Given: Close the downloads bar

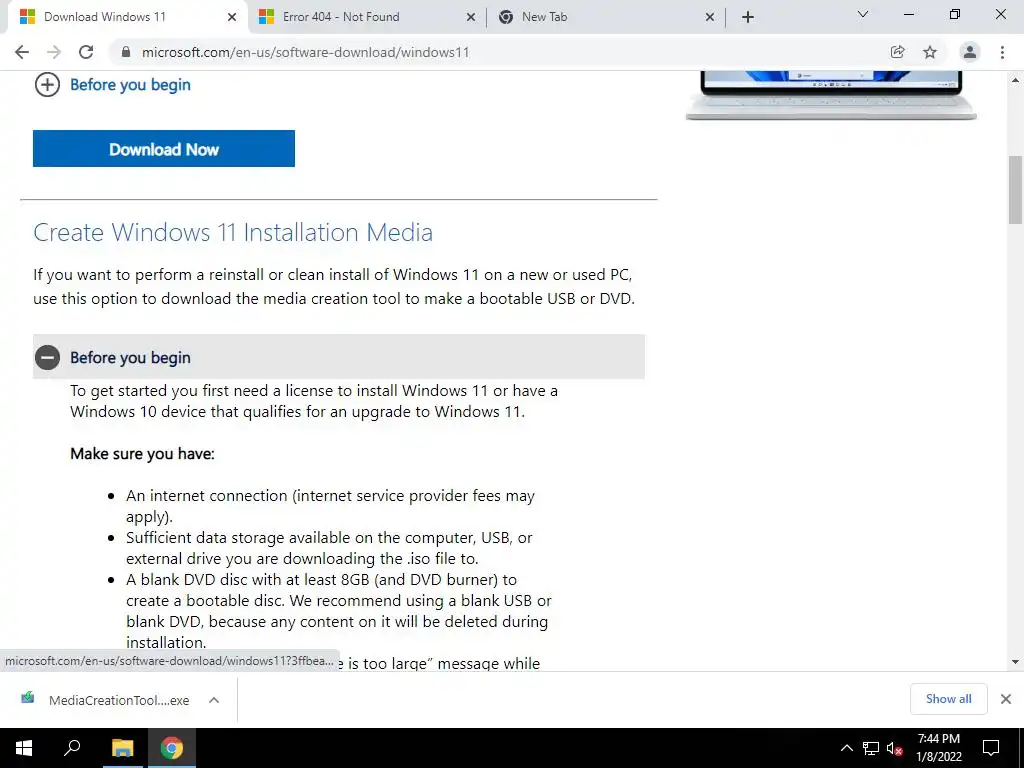Looking at the screenshot, I should pos(1006,699).
